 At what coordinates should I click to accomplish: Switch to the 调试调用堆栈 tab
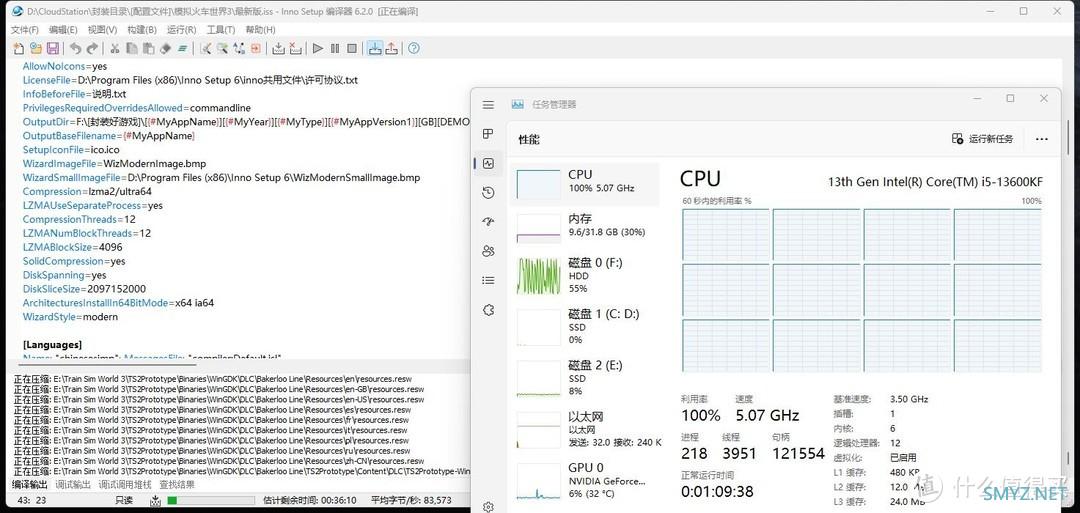pos(125,485)
